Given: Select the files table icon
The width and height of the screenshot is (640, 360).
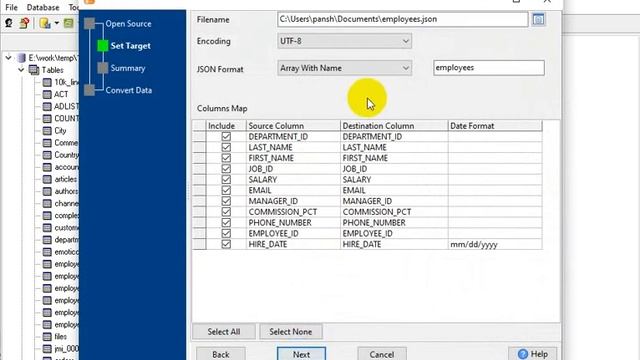Looking at the screenshot, I should [x=47, y=337].
